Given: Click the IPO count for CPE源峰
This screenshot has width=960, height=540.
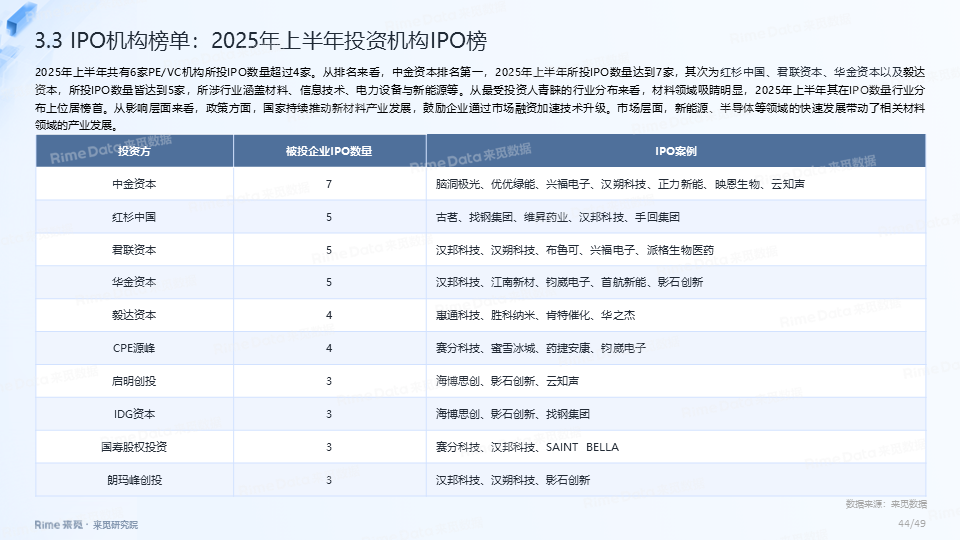Looking at the screenshot, I should 329,348.
